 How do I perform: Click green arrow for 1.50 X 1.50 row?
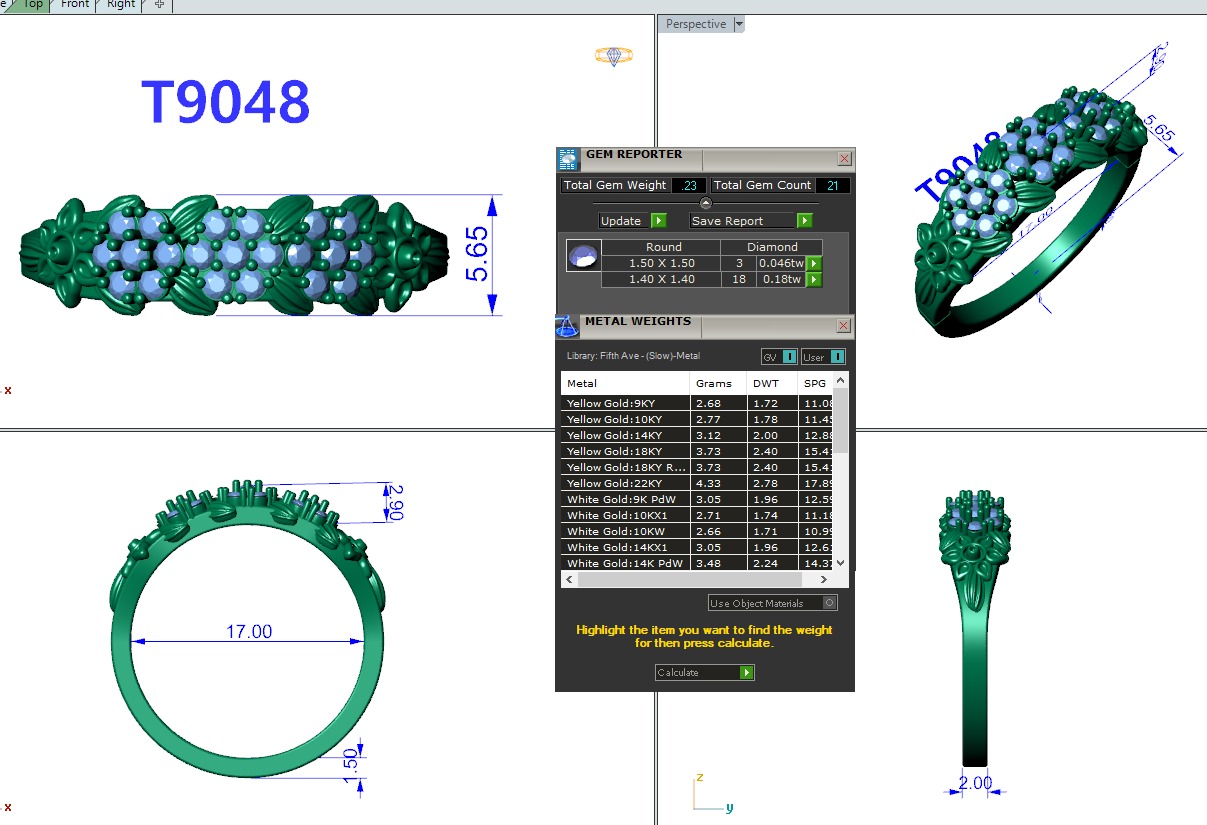pos(814,263)
